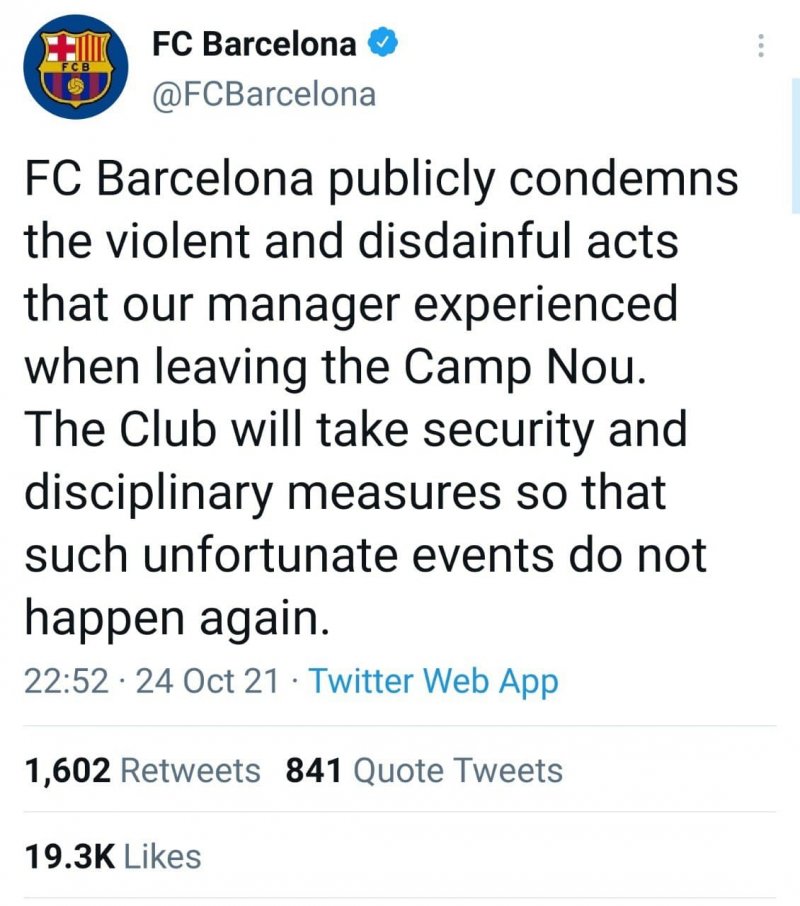Click 'happen again.' ending the tweet
Image resolution: width=800 pixels, height=906 pixels.
[x=176, y=619]
